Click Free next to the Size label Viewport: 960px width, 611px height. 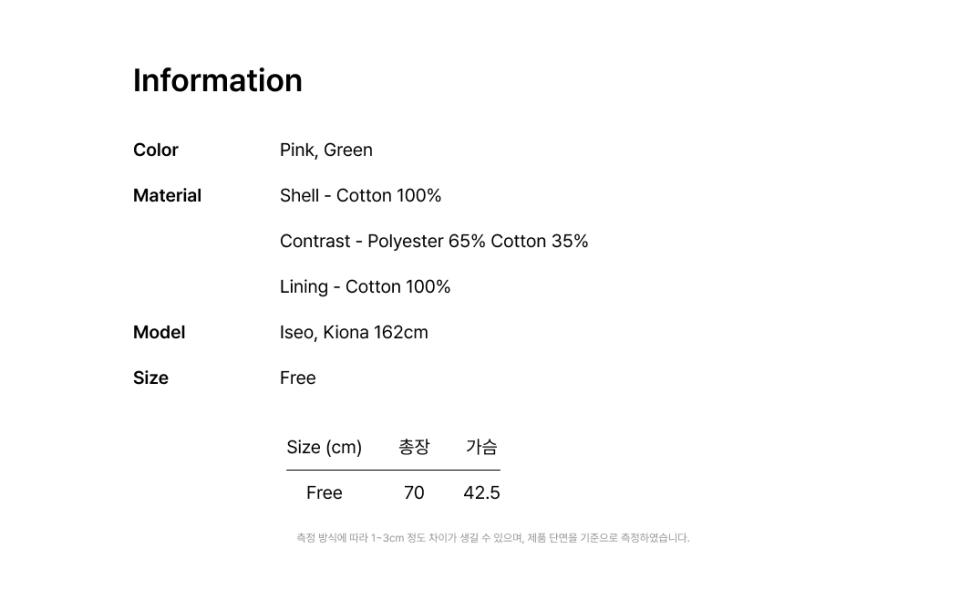point(298,378)
